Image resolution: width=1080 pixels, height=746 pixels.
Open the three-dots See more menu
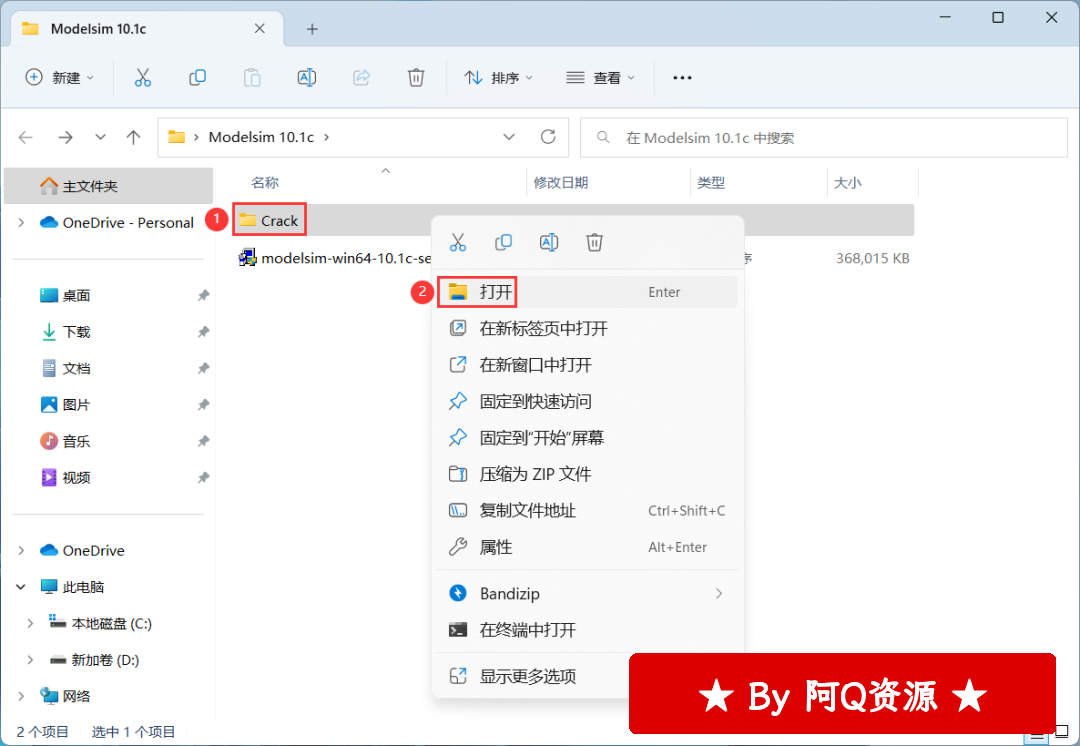682,78
